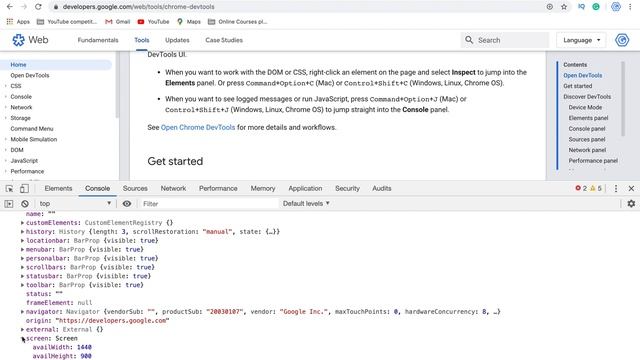640x360 pixels.
Task: Activate the inspect element picker icon
Action: pos(9,189)
